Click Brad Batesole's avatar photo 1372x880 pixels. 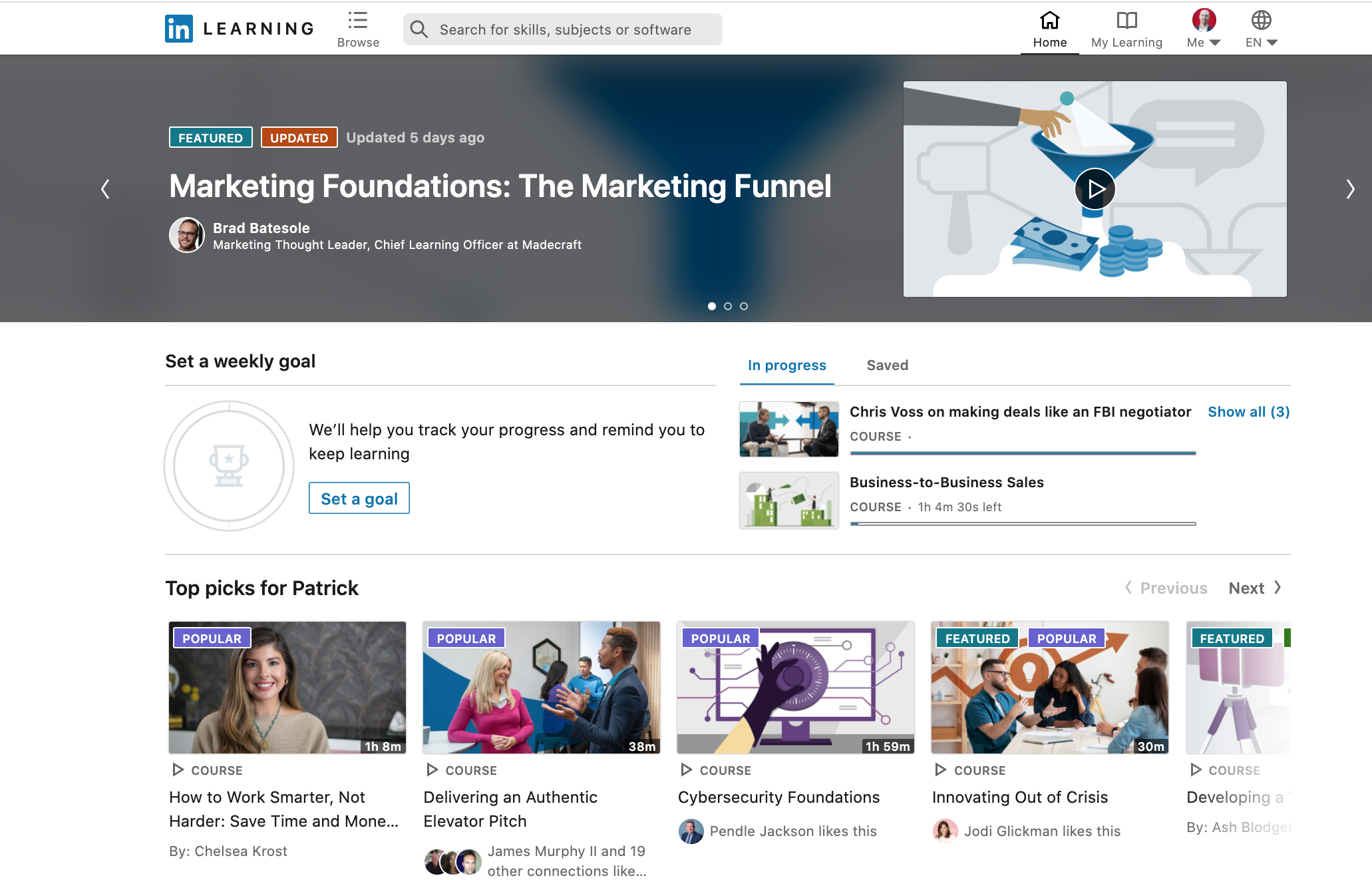(x=187, y=235)
